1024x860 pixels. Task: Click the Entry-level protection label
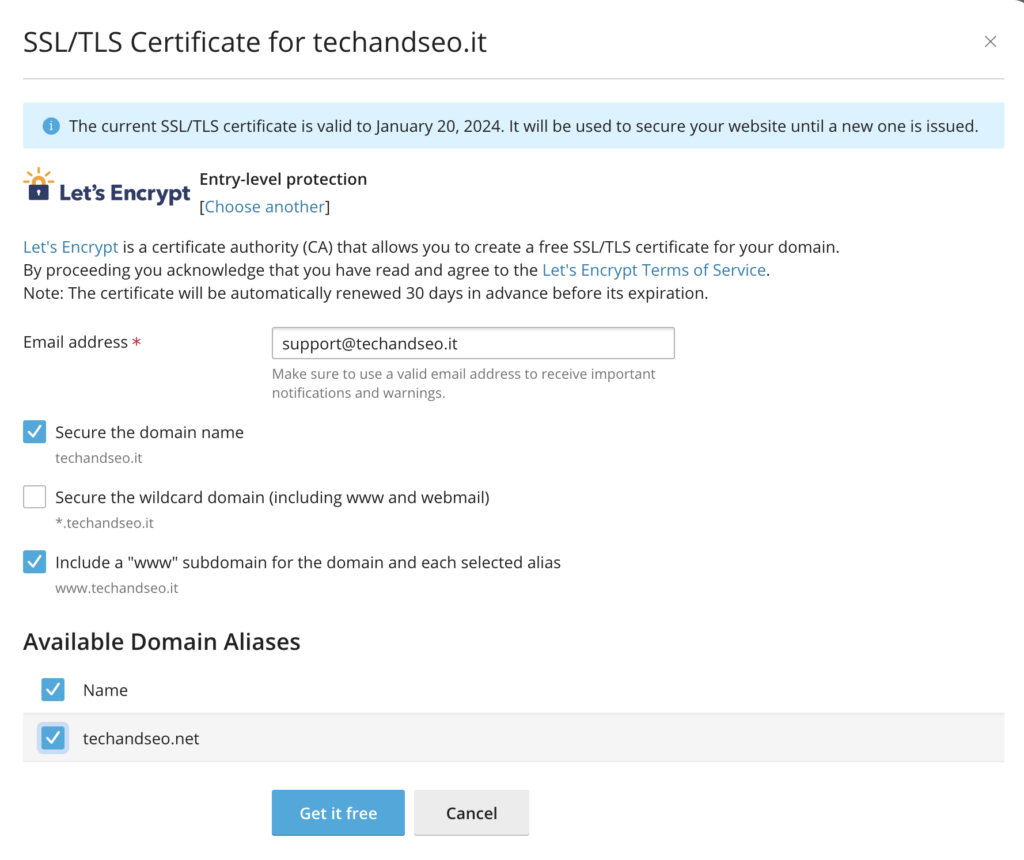283,179
